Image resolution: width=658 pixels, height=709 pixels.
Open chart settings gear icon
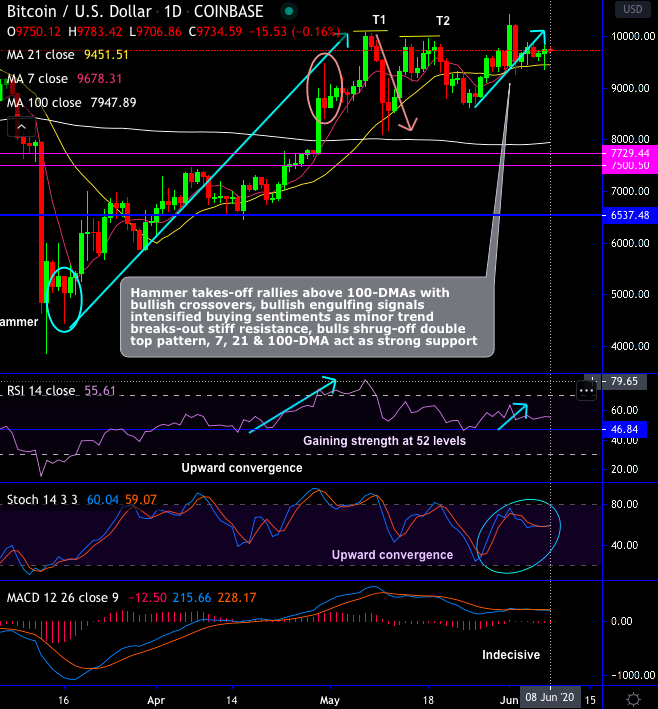click(634, 699)
